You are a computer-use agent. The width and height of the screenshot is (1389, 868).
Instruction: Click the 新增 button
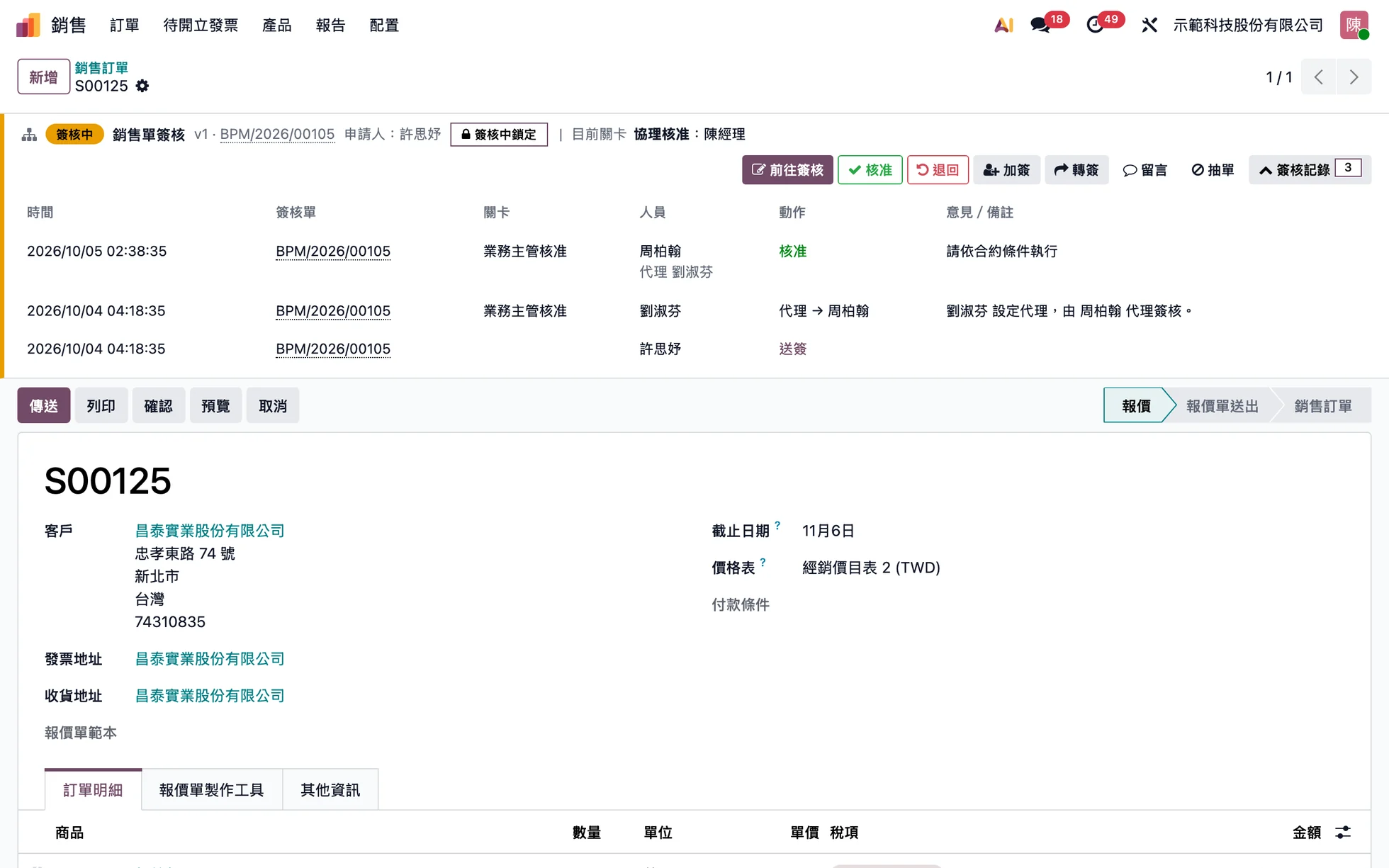[x=43, y=77]
